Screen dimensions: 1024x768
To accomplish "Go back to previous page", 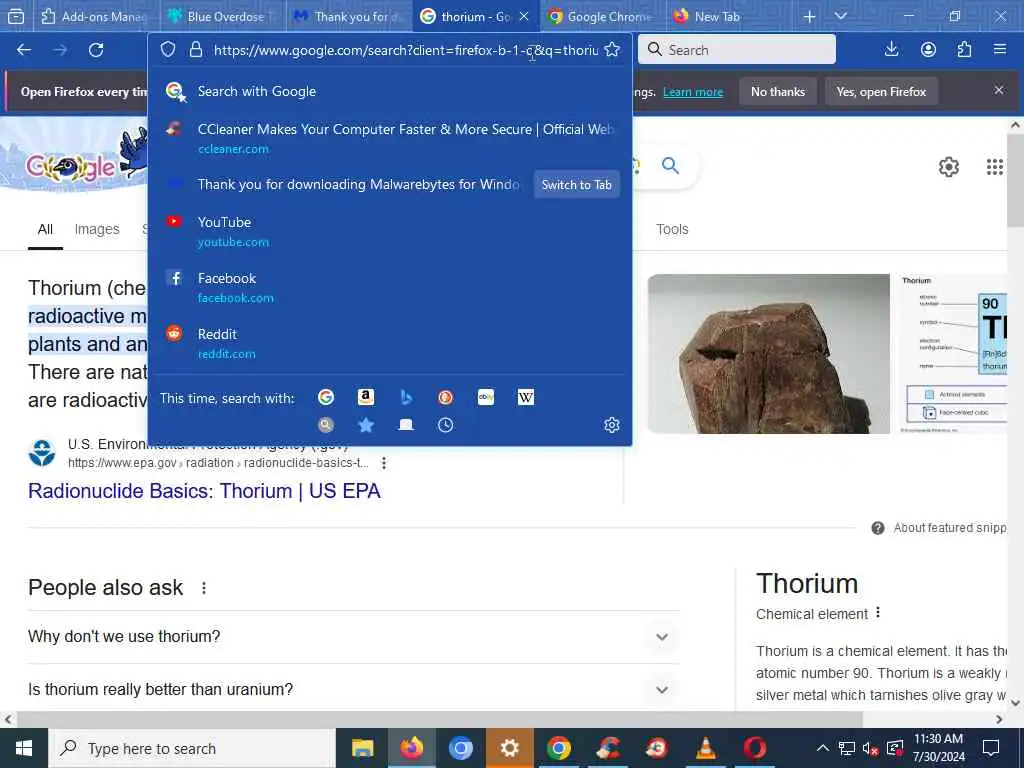I will point(24,50).
